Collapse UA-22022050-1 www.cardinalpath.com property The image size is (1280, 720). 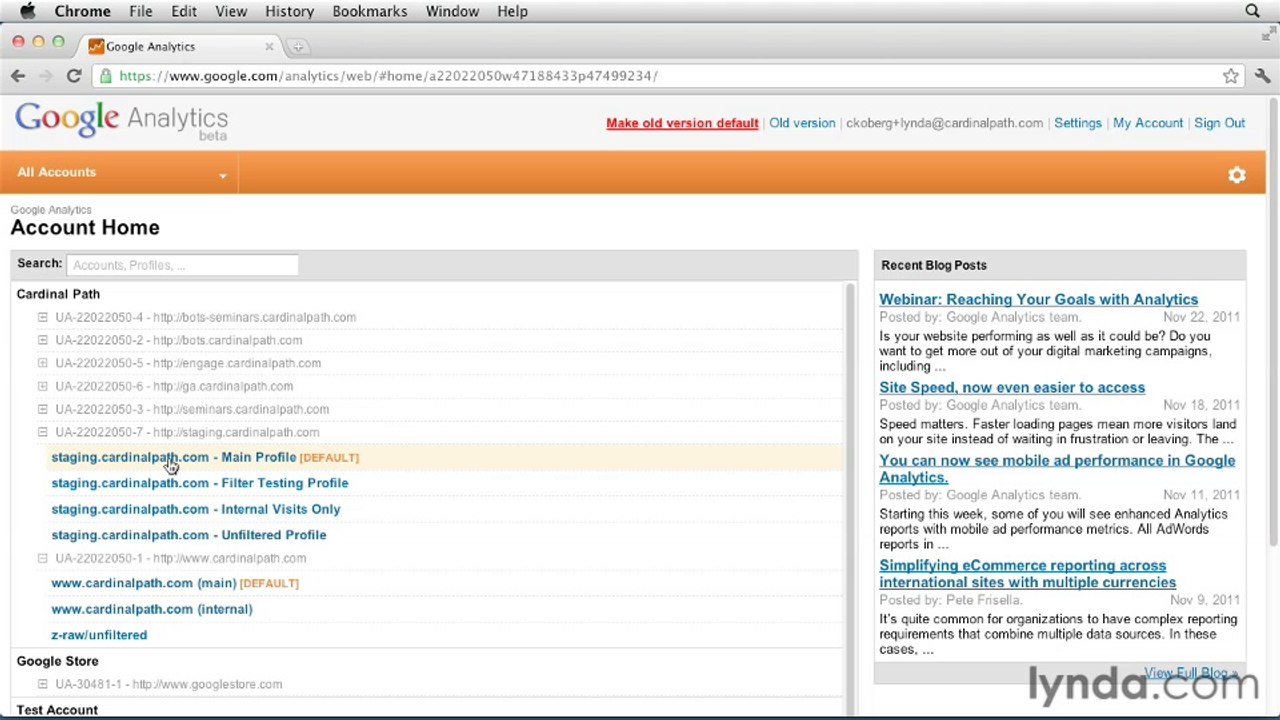coord(43,558)
